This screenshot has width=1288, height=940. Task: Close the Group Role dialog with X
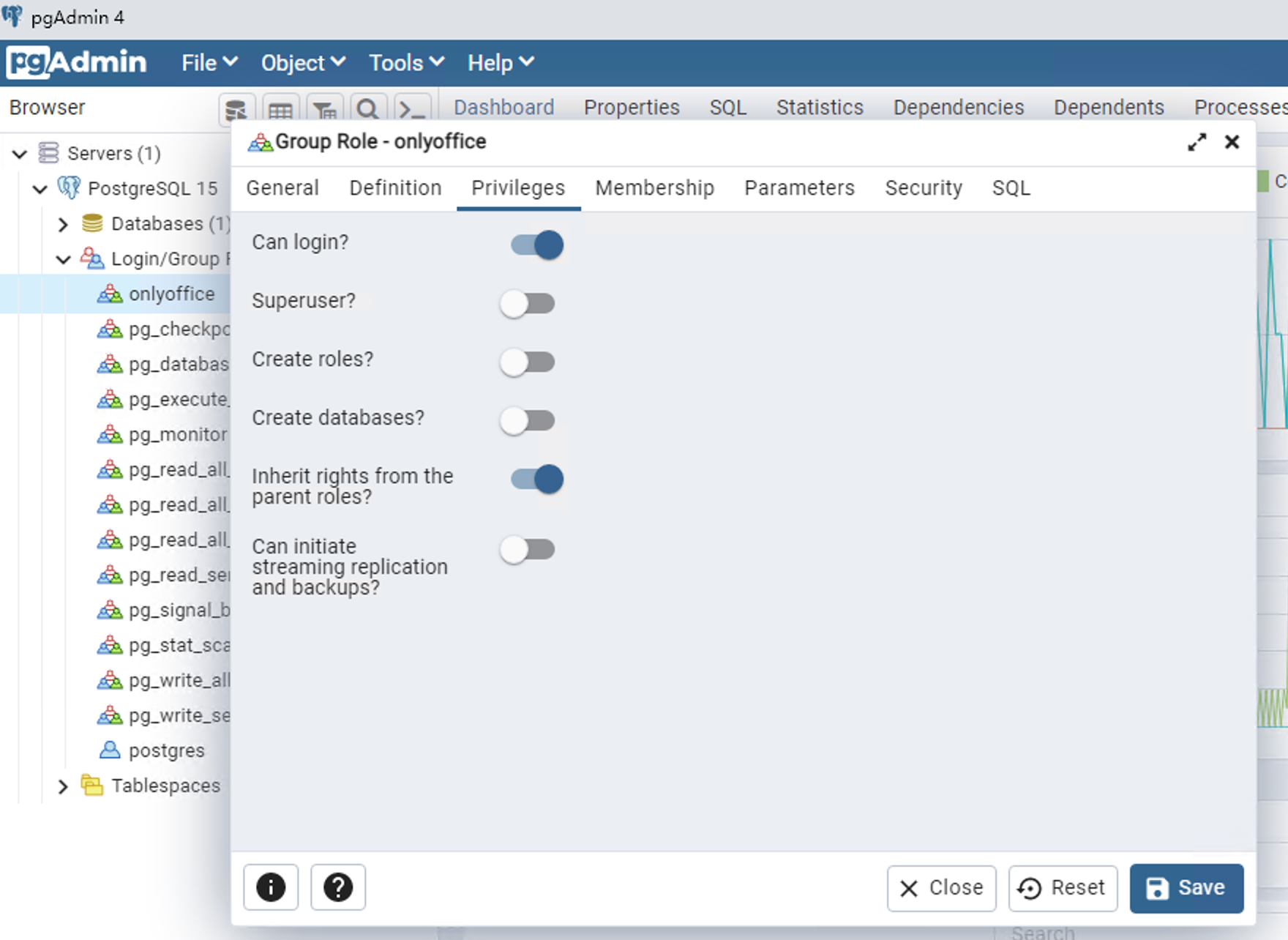[1232, 142]
